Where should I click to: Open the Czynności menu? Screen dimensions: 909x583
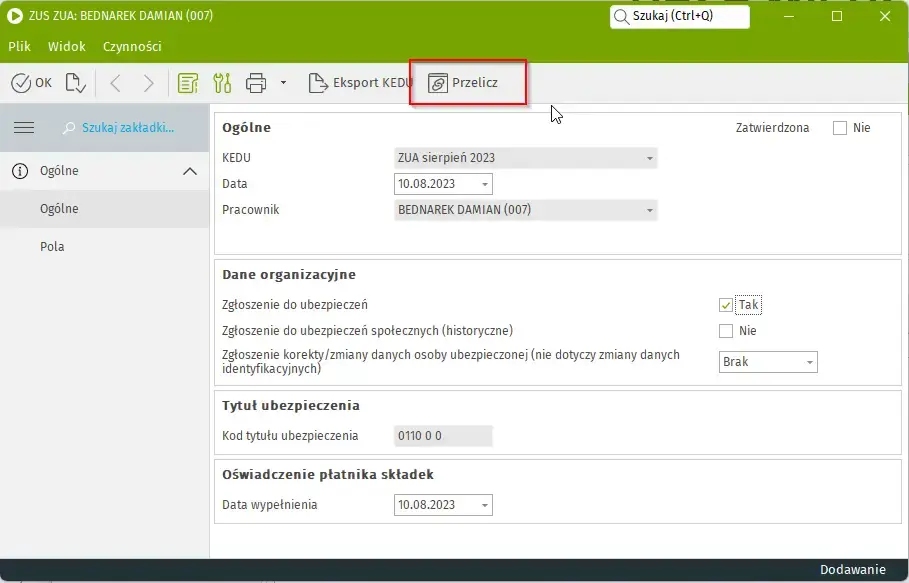tap(132, 46)
